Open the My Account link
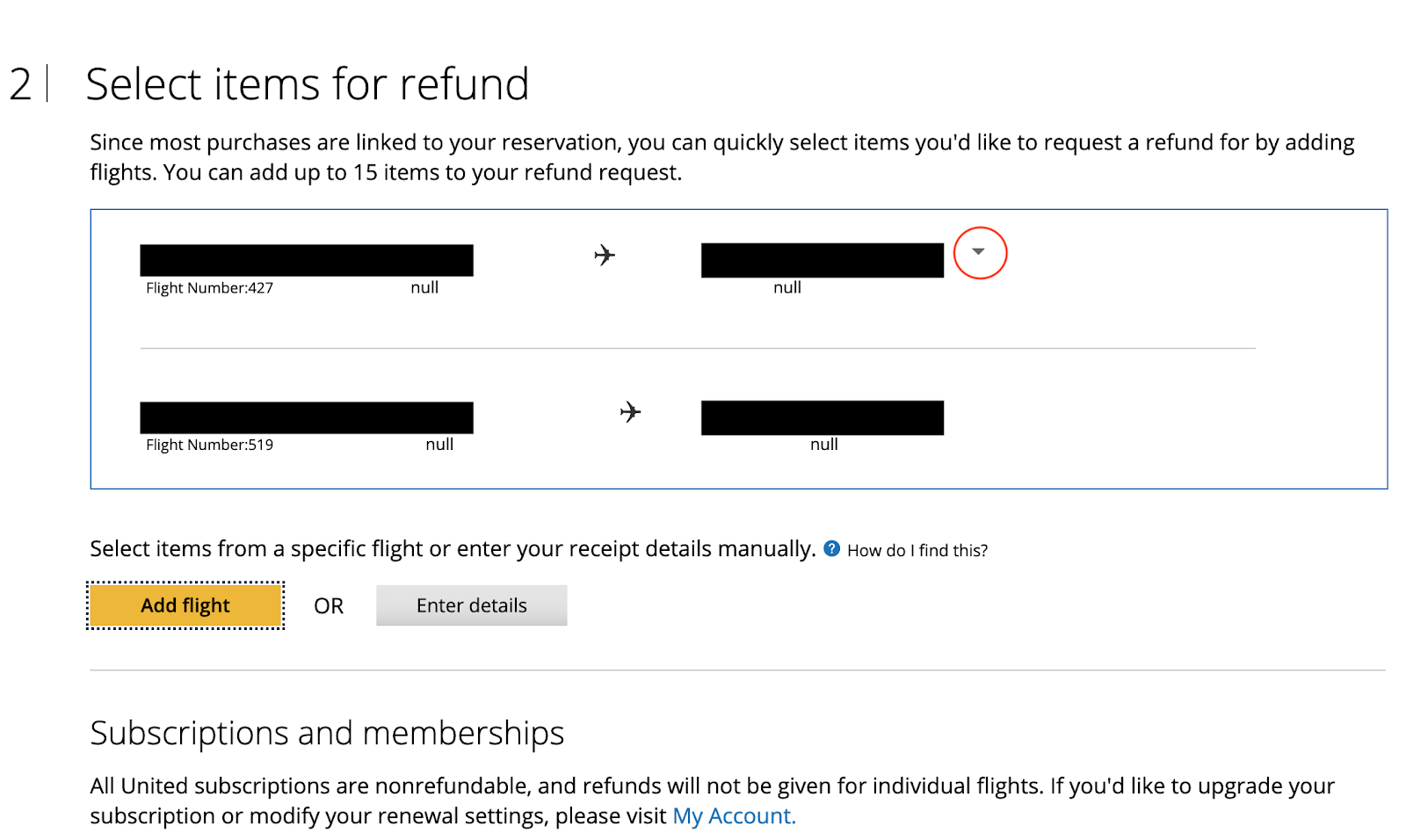This screenshot has height=840, width=1406. pos(734,816)
